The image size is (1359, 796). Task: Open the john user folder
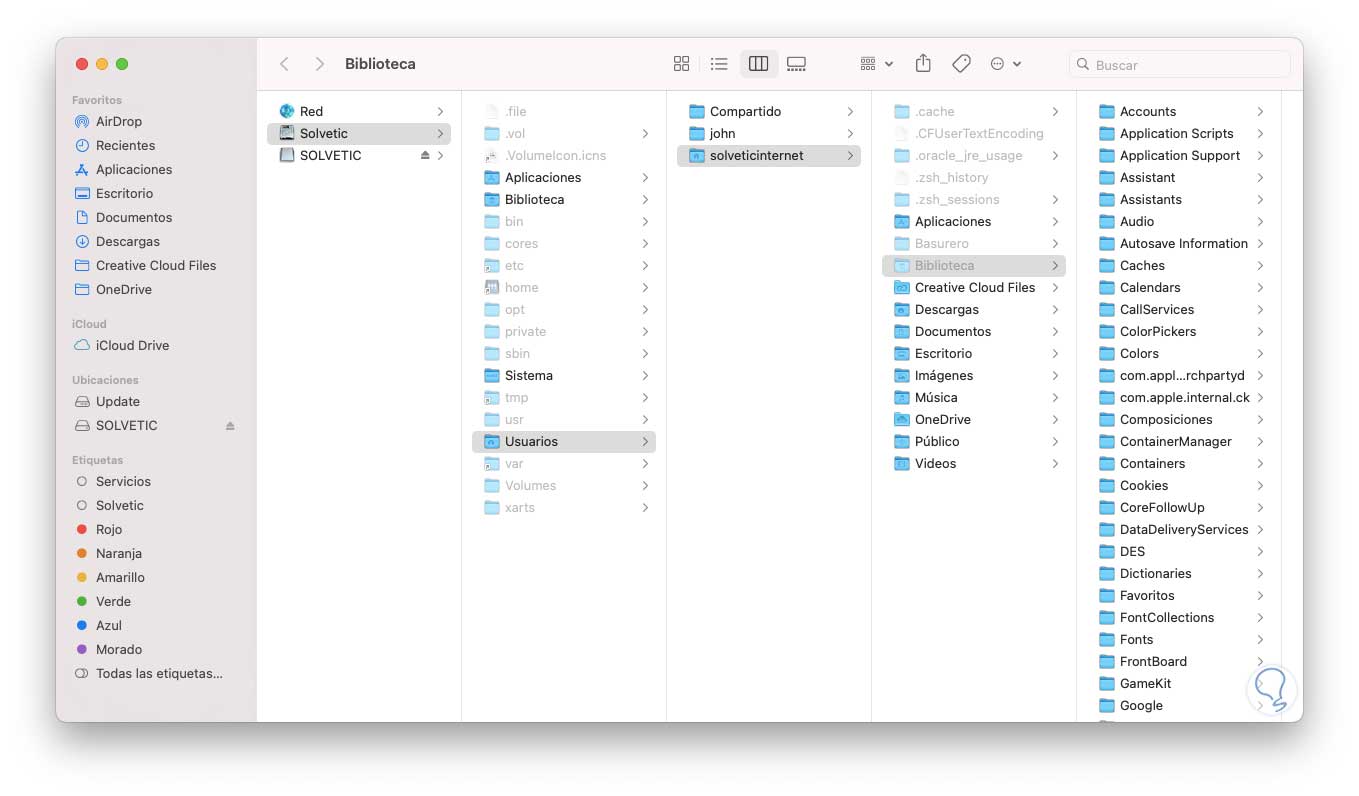769,133
